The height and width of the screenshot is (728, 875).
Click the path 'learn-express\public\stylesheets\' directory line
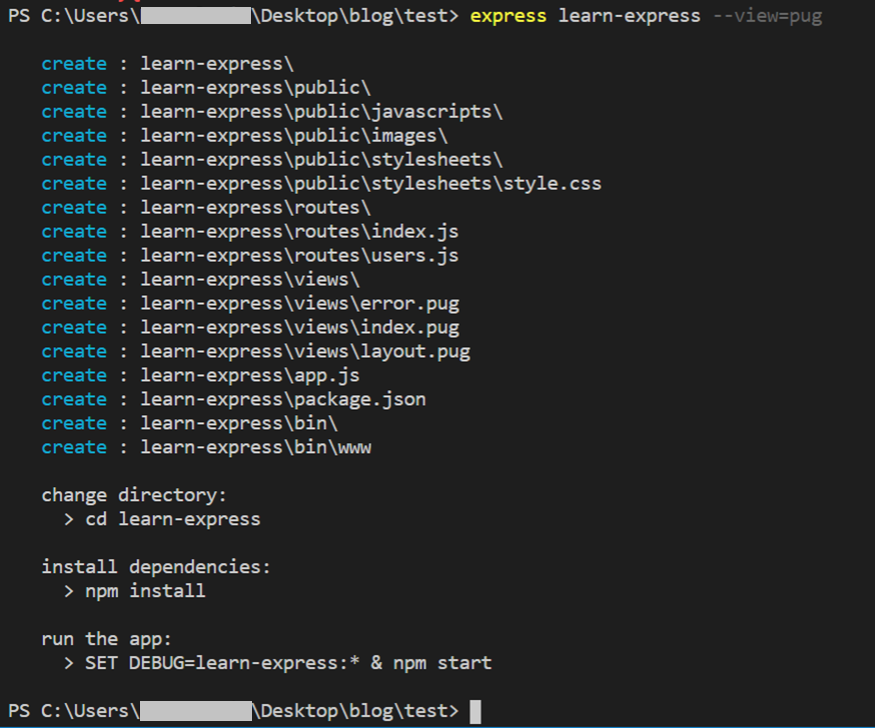(x=321, y=160)
